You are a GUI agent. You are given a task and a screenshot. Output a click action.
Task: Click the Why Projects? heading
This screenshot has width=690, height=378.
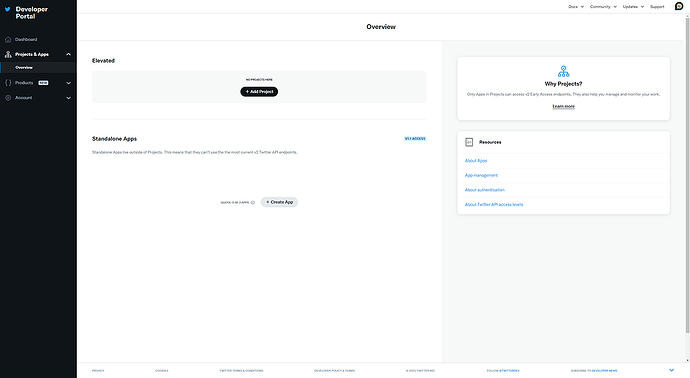(563, 84)
